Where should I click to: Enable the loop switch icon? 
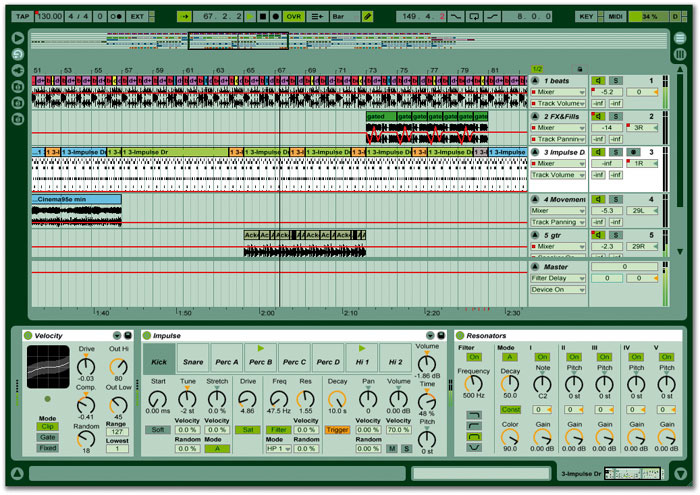click(x=476, y=17)
